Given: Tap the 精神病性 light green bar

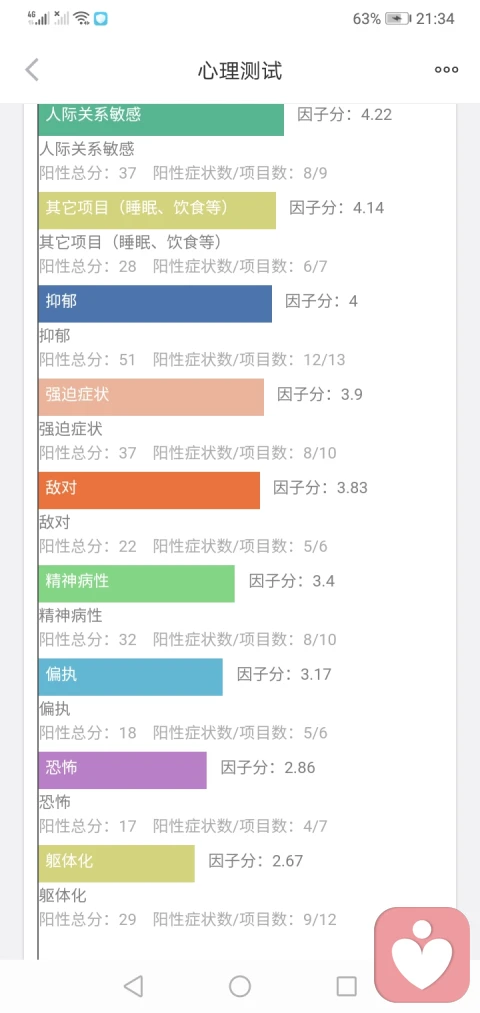Looking at the screenshot, I should tap(136, 583).
